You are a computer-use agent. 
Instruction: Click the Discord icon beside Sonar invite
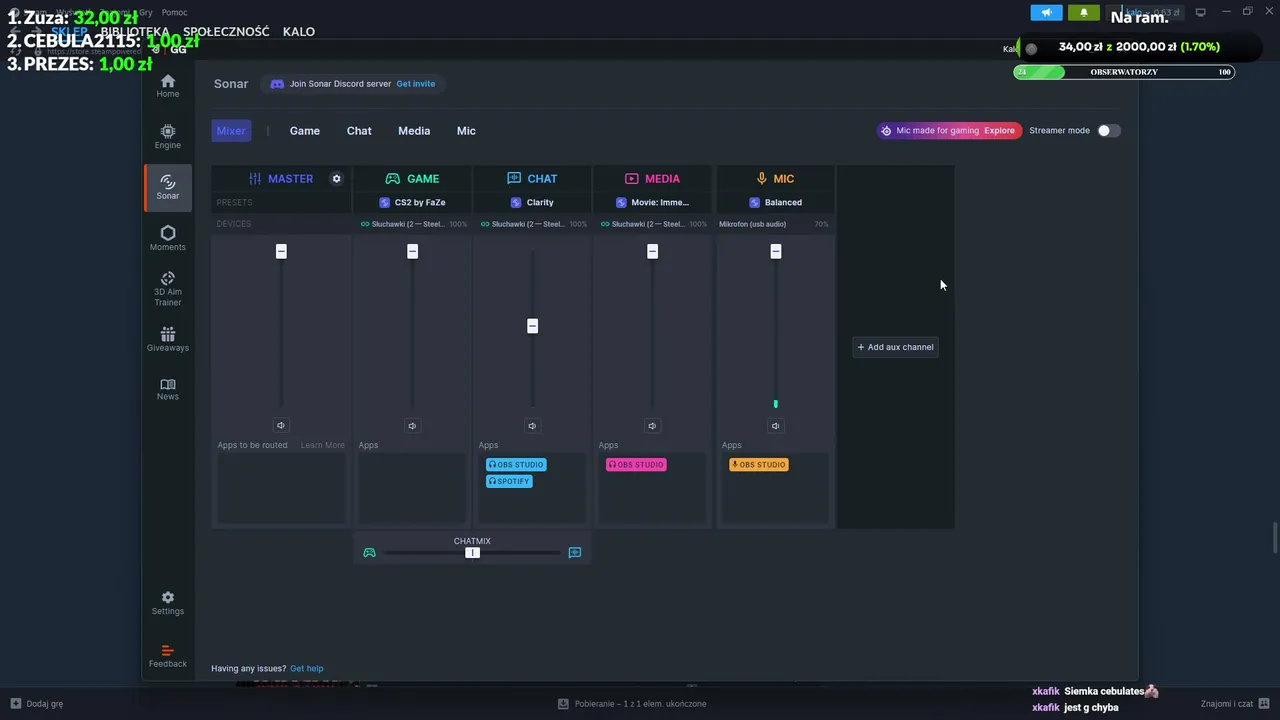click(277, 84)
